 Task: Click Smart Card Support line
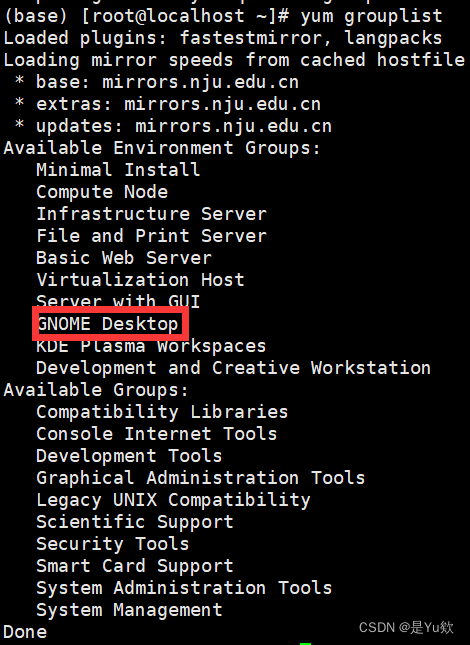[x=135, y=566]
